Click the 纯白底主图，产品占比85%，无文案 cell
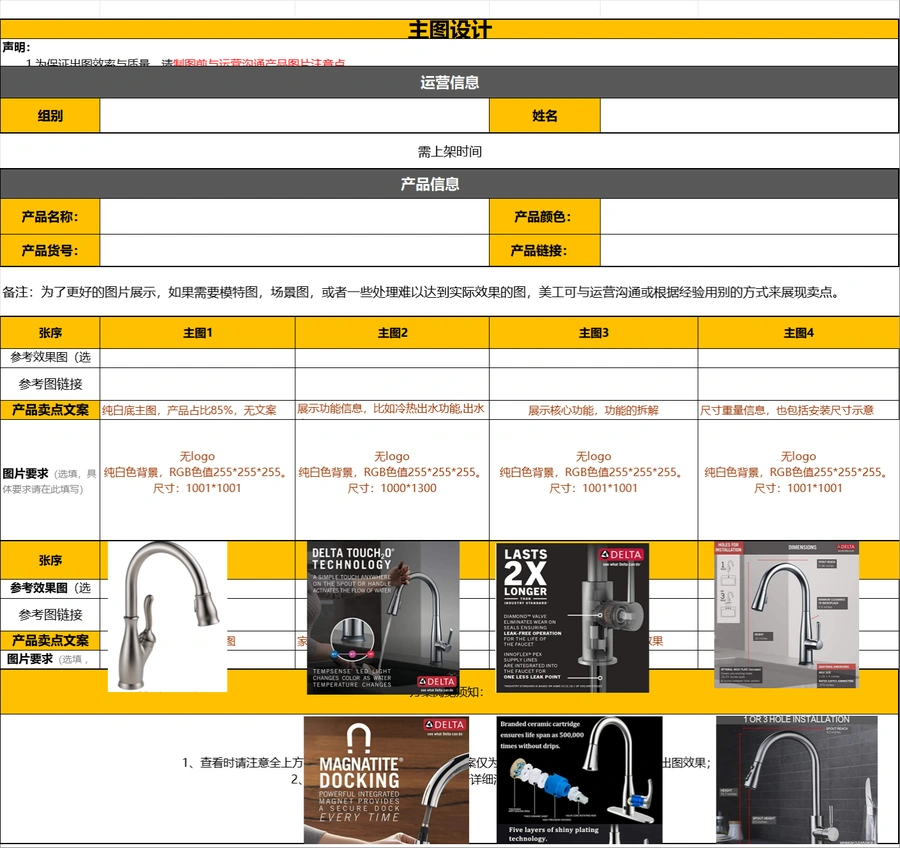 click(197, 410)
